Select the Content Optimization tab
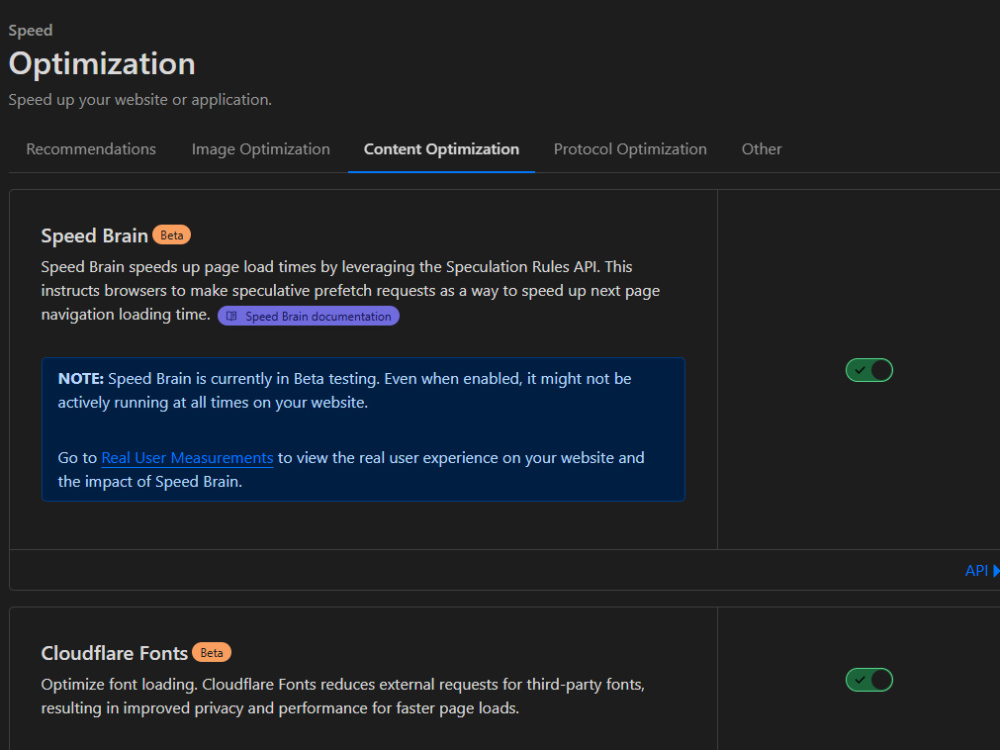Image resolution: width=1000 pixels, height=750 pixels. click(441, 149)
